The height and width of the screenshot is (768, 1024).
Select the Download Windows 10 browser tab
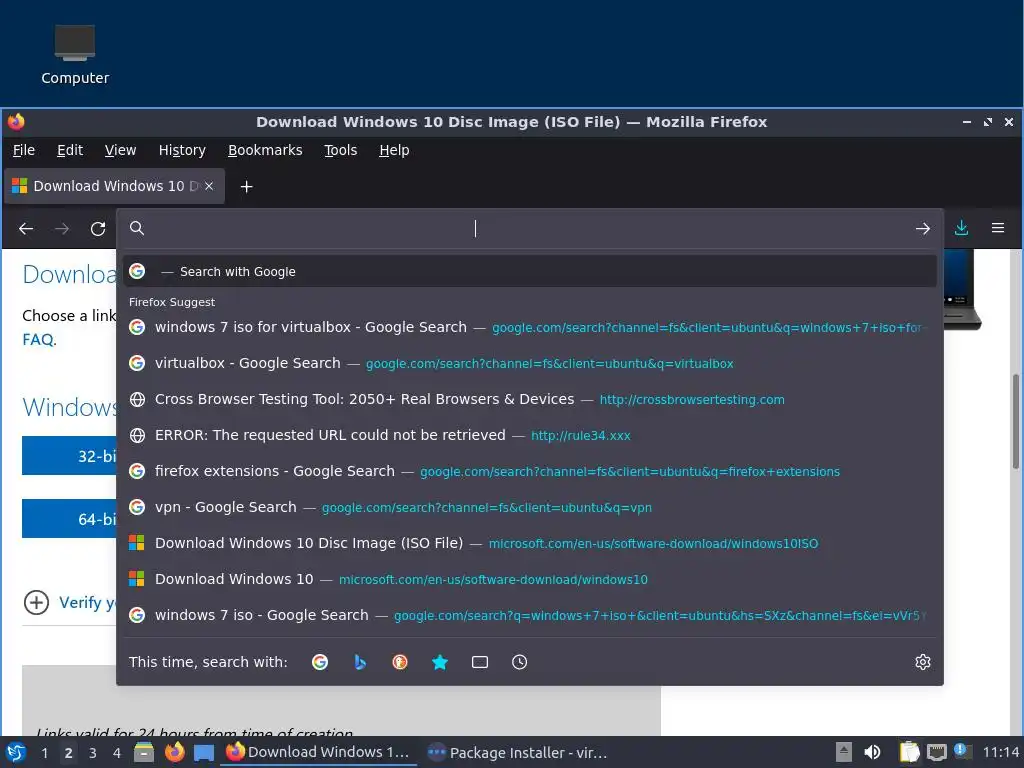[114, 186]
